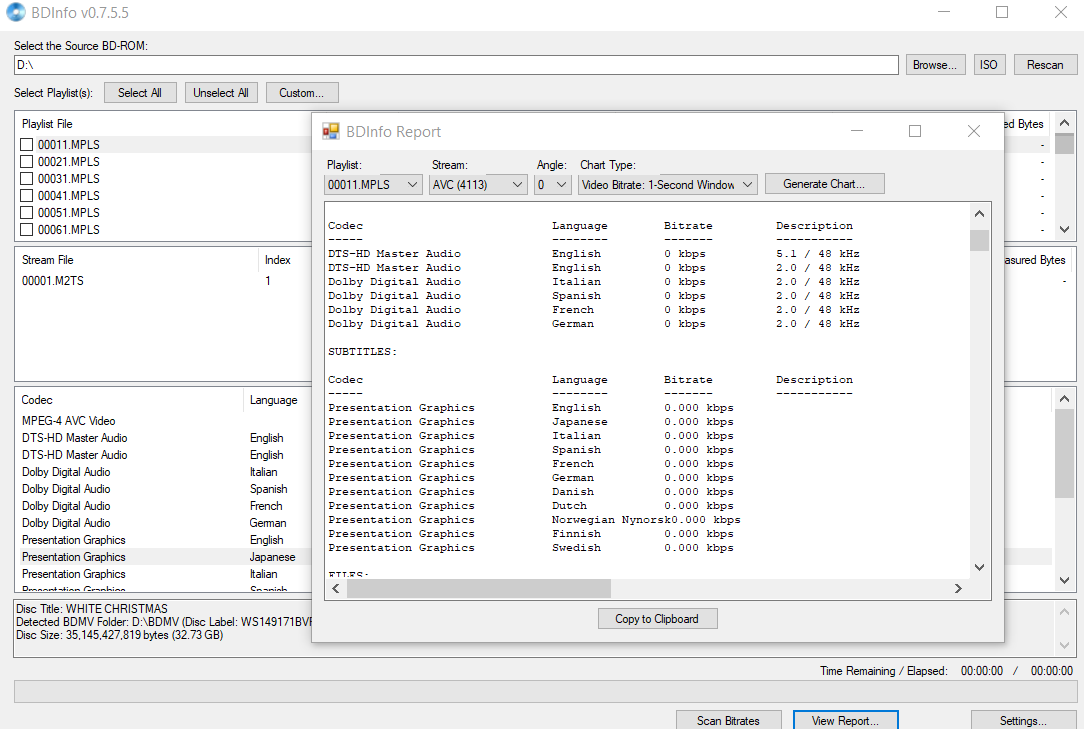Click the report scroll-down arrow
Screen dimensions: 1084x729
tap(980, 567)
